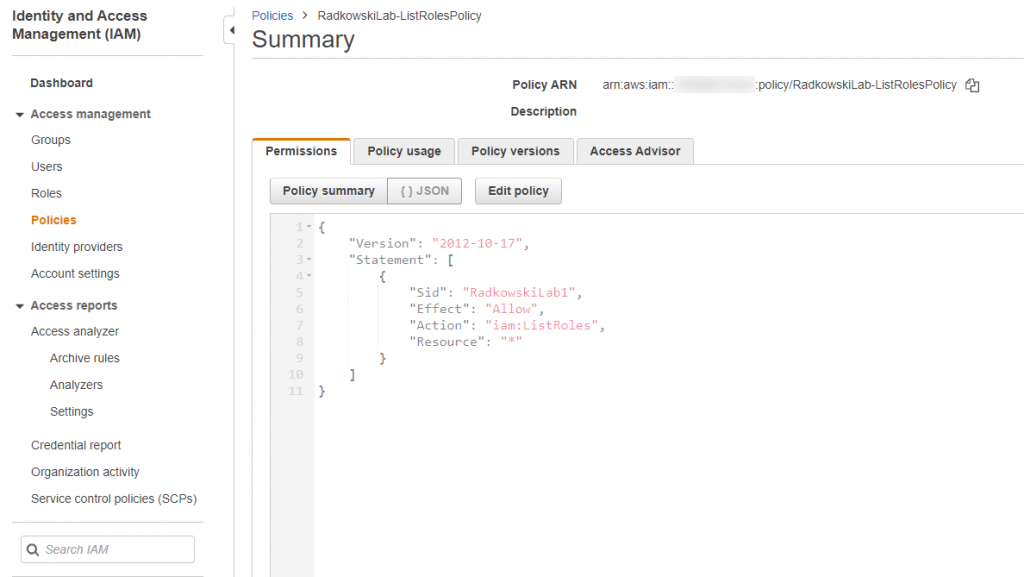
Task: Click the "RadkowskiLab1" Sid value
Action: tap(519, 292)
